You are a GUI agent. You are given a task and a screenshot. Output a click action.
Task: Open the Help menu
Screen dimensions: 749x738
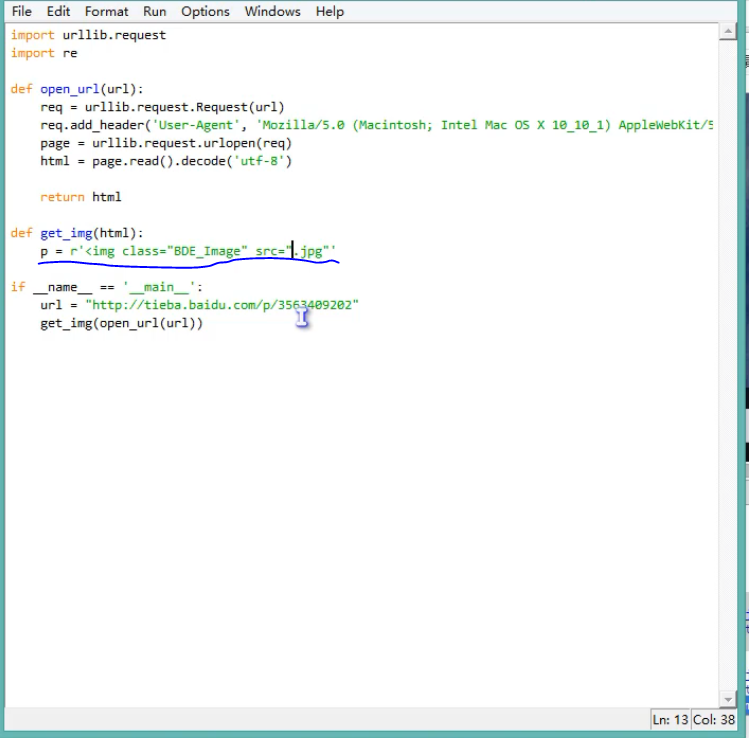pyautogui.click(x=329, y=11)
